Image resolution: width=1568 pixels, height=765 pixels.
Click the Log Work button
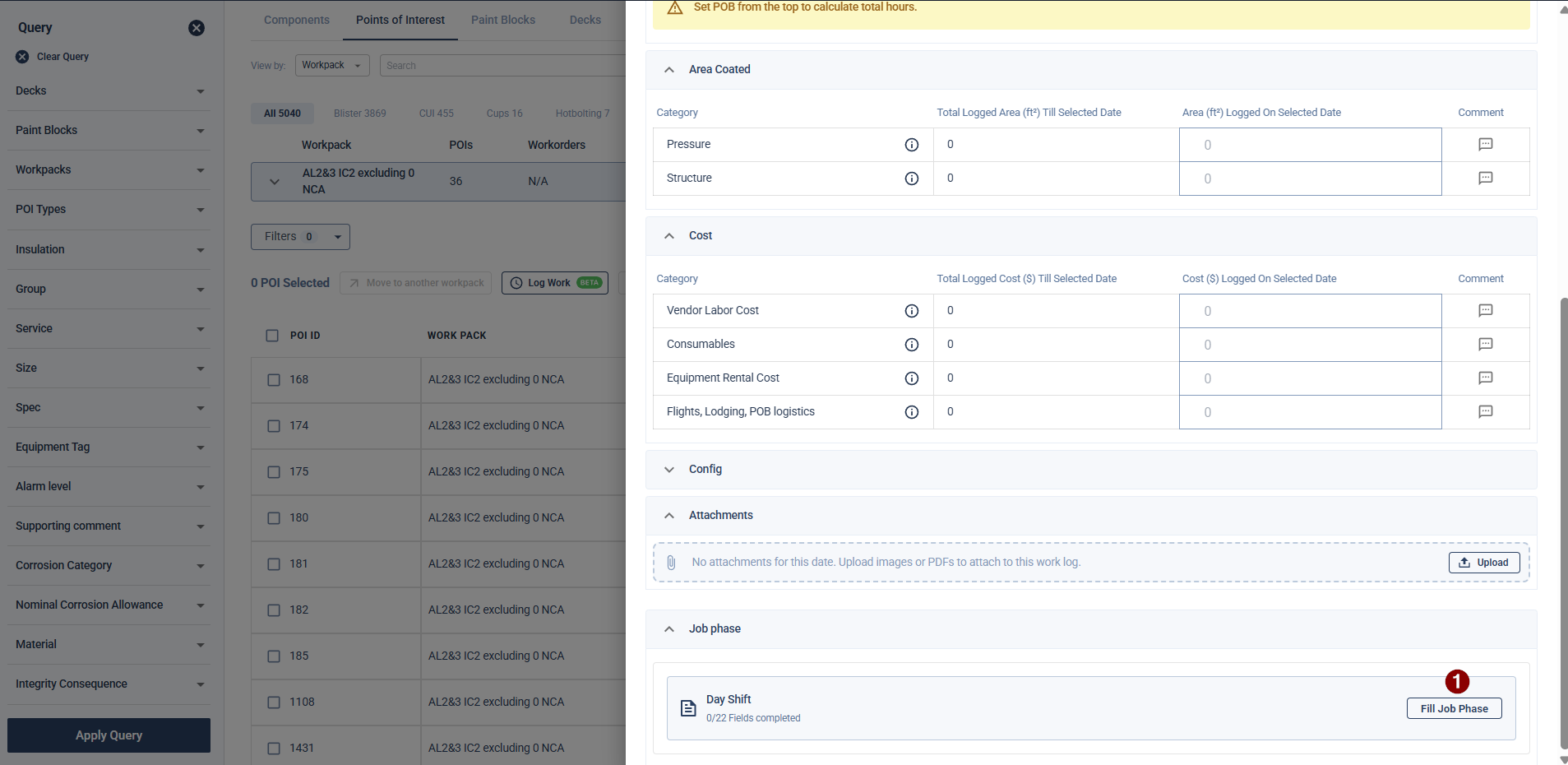click(555, 283)
